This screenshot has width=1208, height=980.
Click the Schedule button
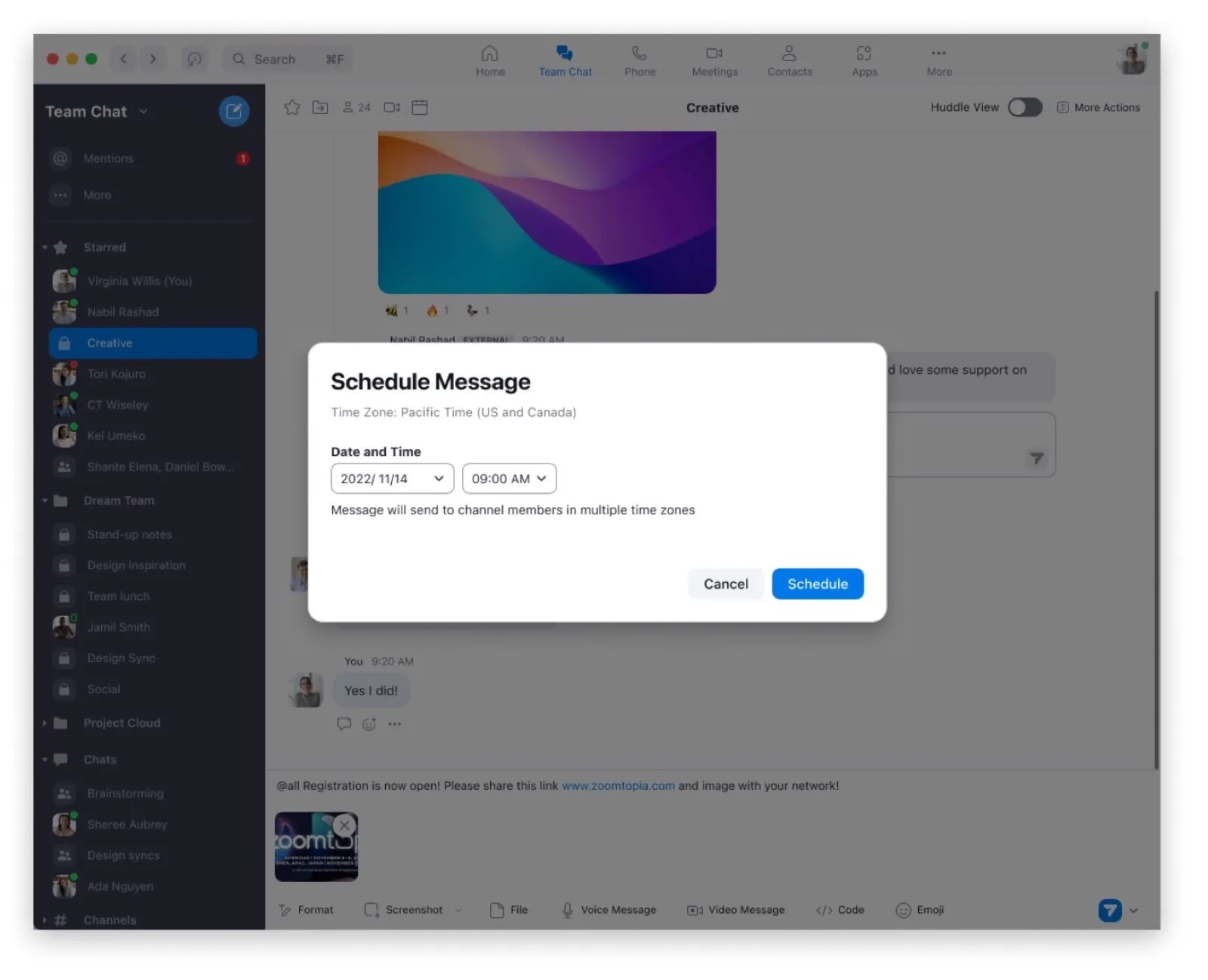(x=818, y=584)
